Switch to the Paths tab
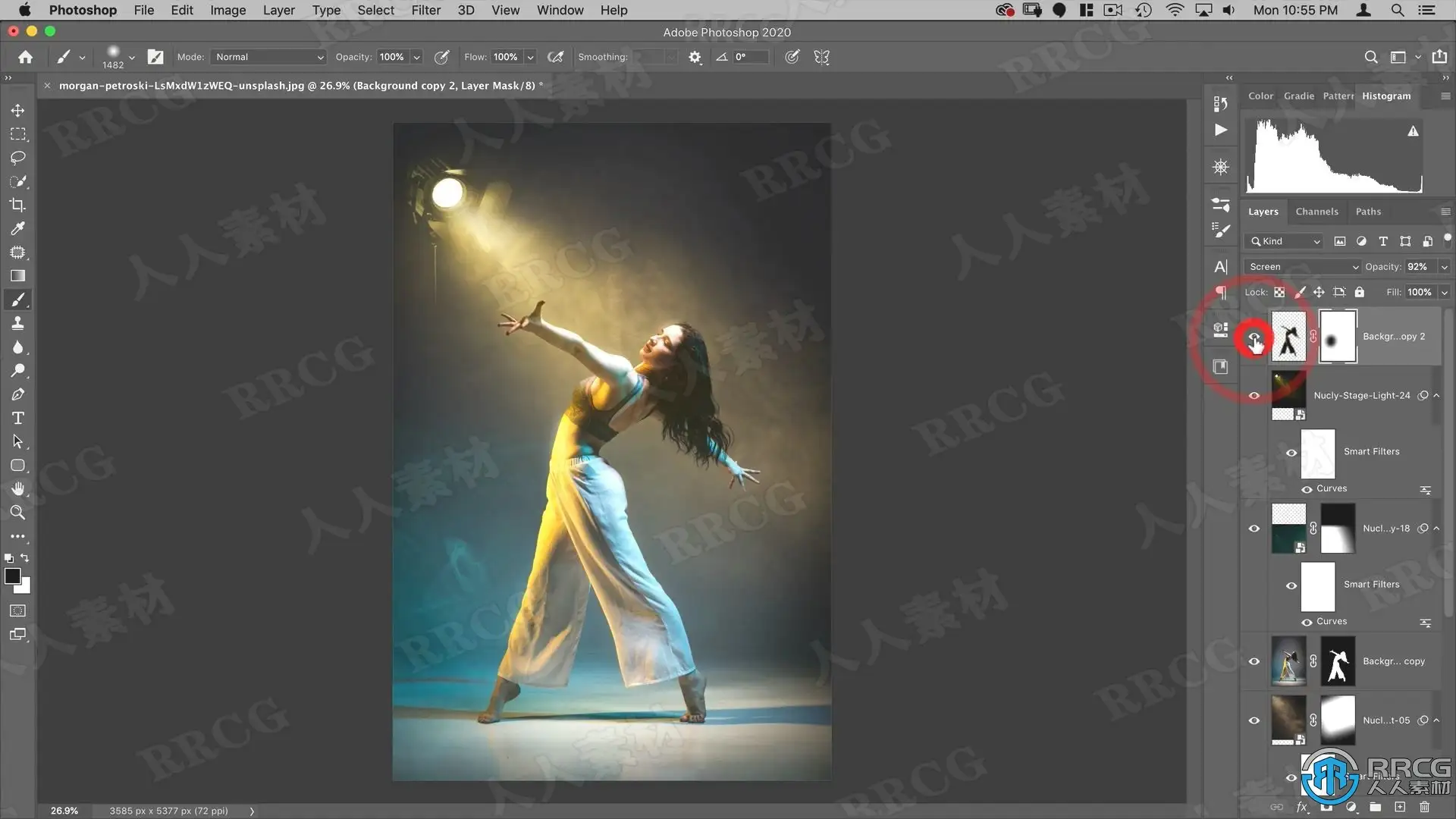The height and width of the screenshot is (819, 1456). (1368, 212)
